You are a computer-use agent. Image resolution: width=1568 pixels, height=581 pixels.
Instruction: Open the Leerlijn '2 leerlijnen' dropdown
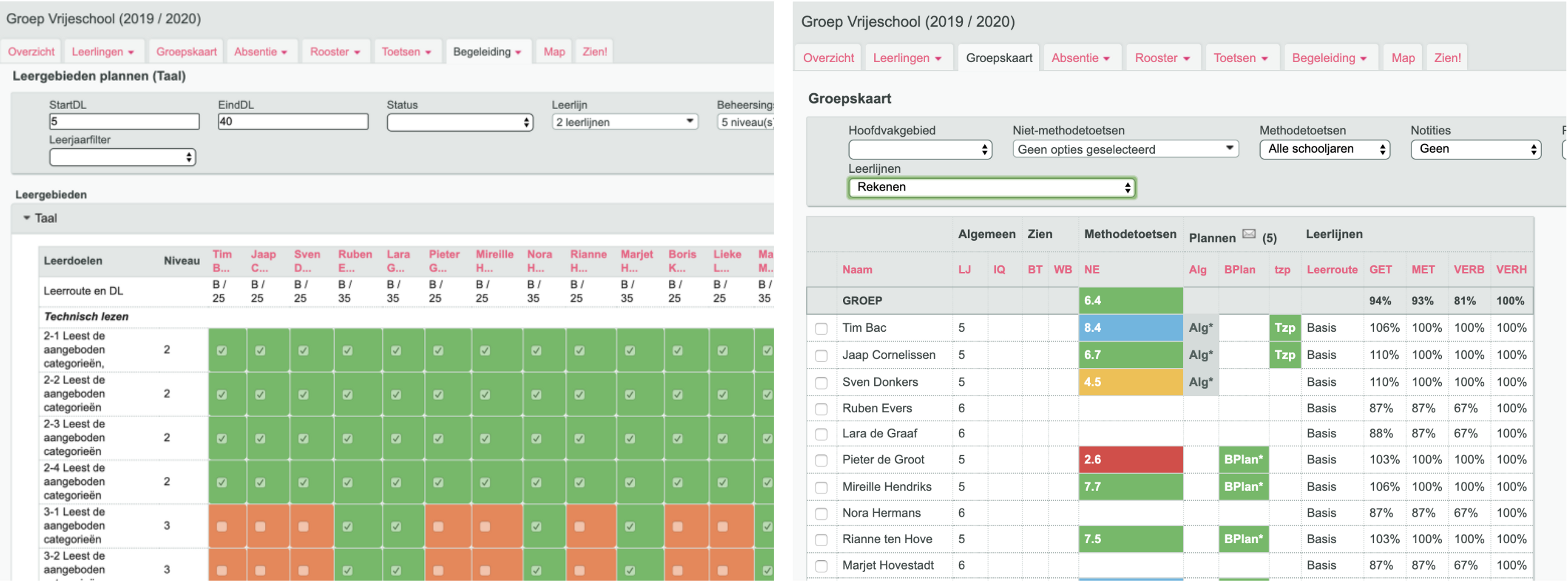pyautogui.click(x=624, y=122)
